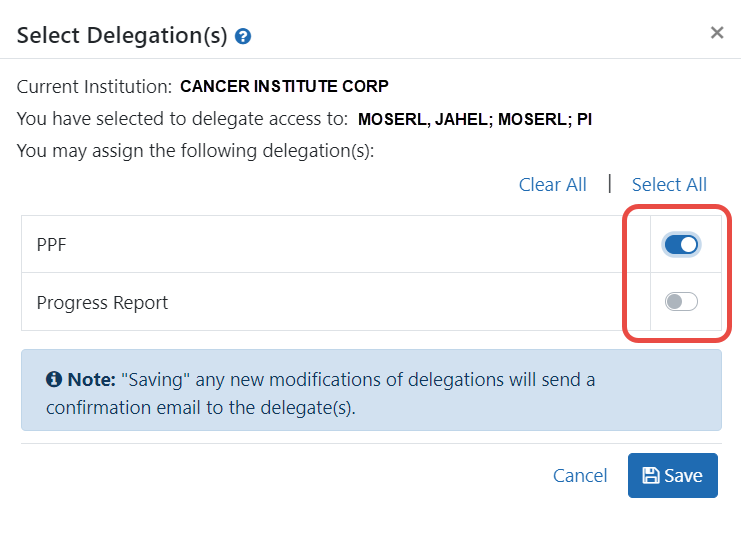Click the Select Delegation(s) dialog title
This screenshot has height=535, width=741.
coord(122,36)
